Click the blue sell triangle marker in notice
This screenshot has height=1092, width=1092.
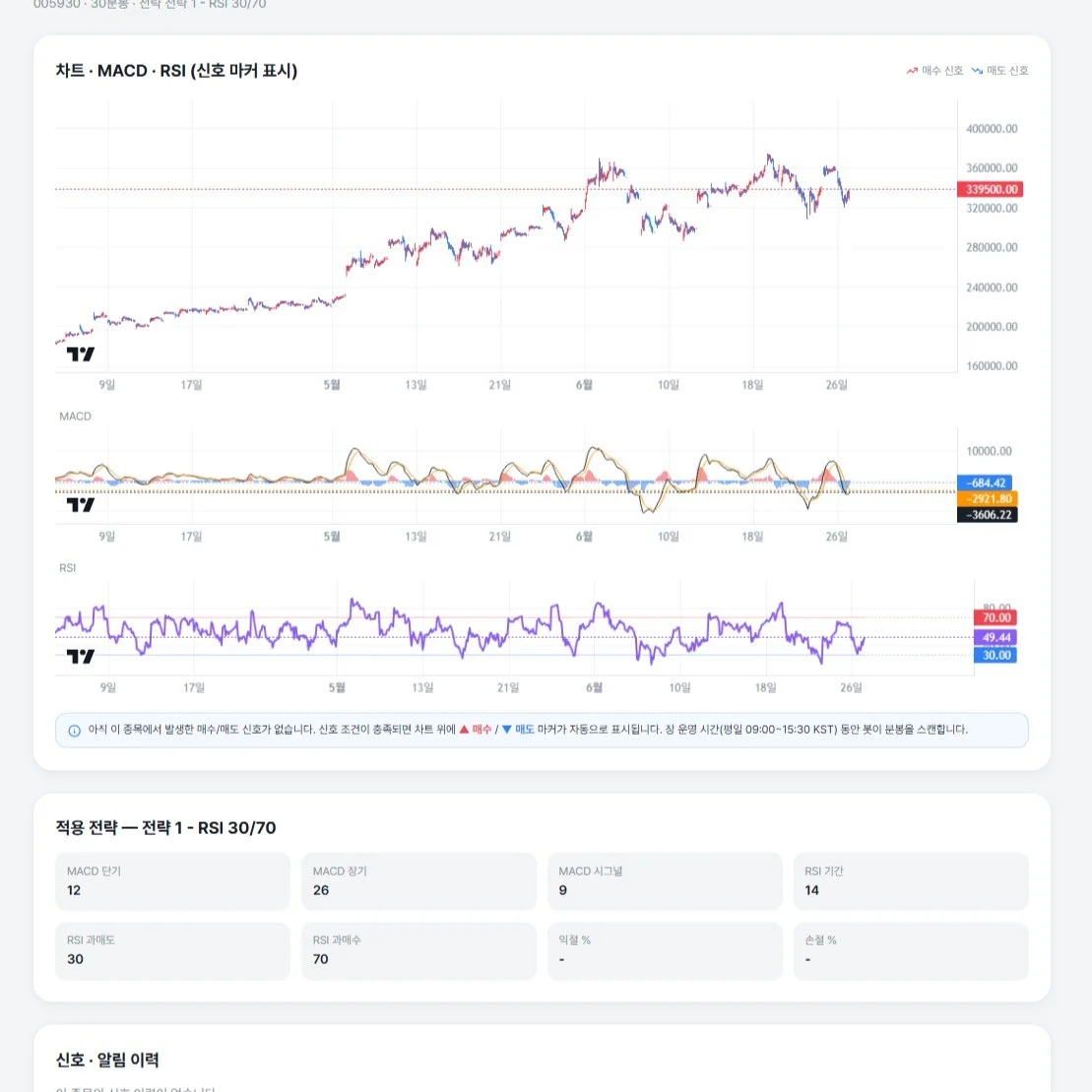(x=507, y=730)
